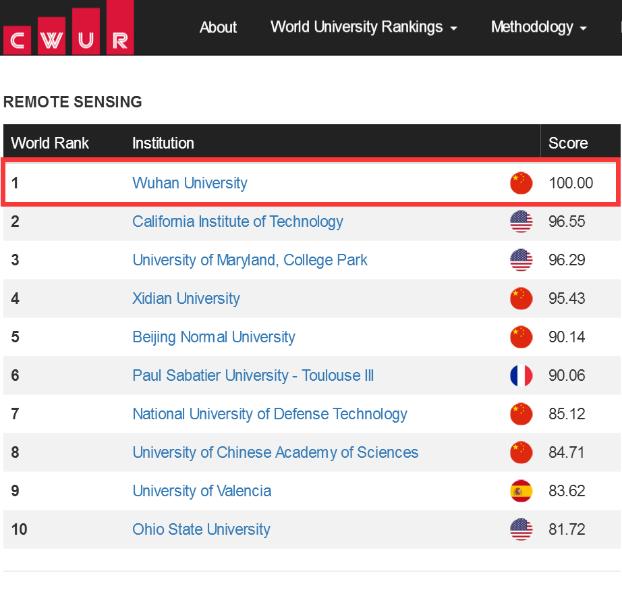Visit California Institute of Technology link
This screenshot has height=609, width=622.
(237, 222)
